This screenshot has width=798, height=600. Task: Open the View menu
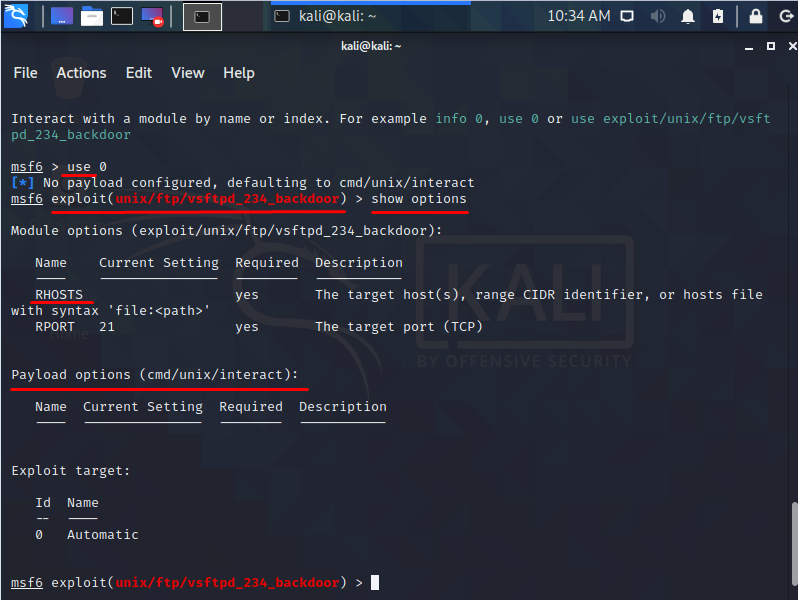(188, 73)
